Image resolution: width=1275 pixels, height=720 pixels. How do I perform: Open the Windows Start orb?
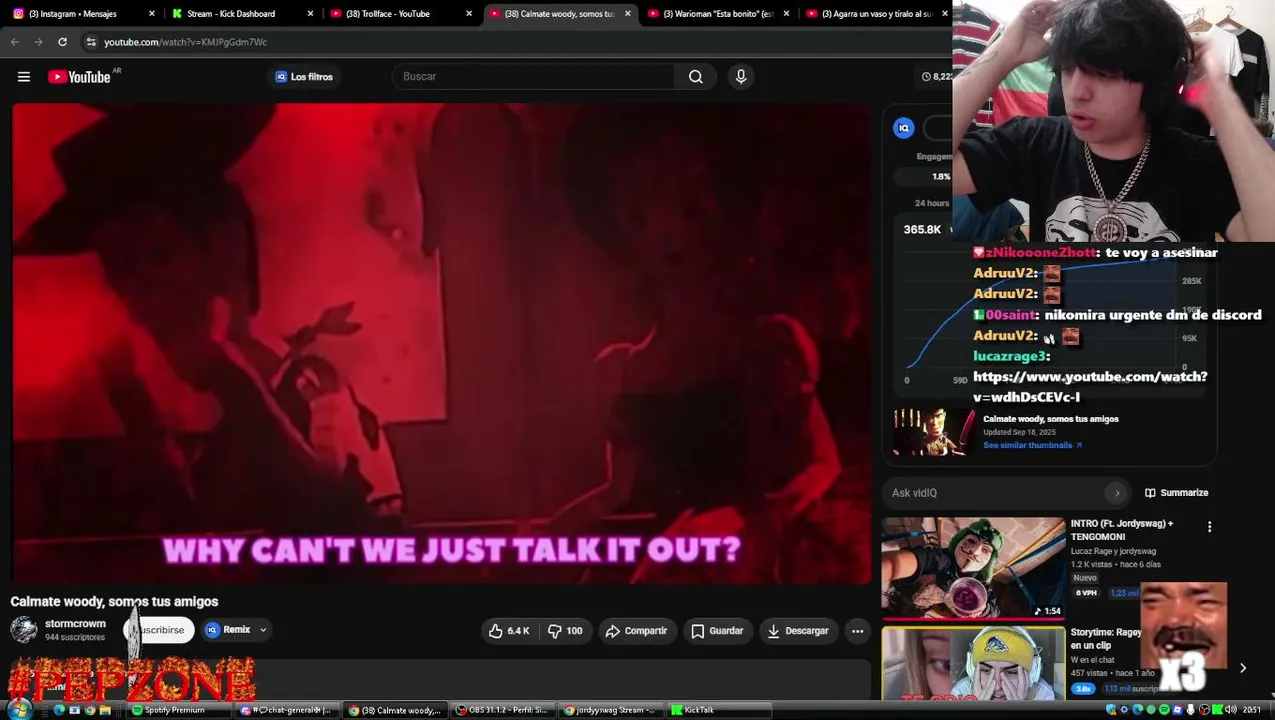click(x=19, y=710)
